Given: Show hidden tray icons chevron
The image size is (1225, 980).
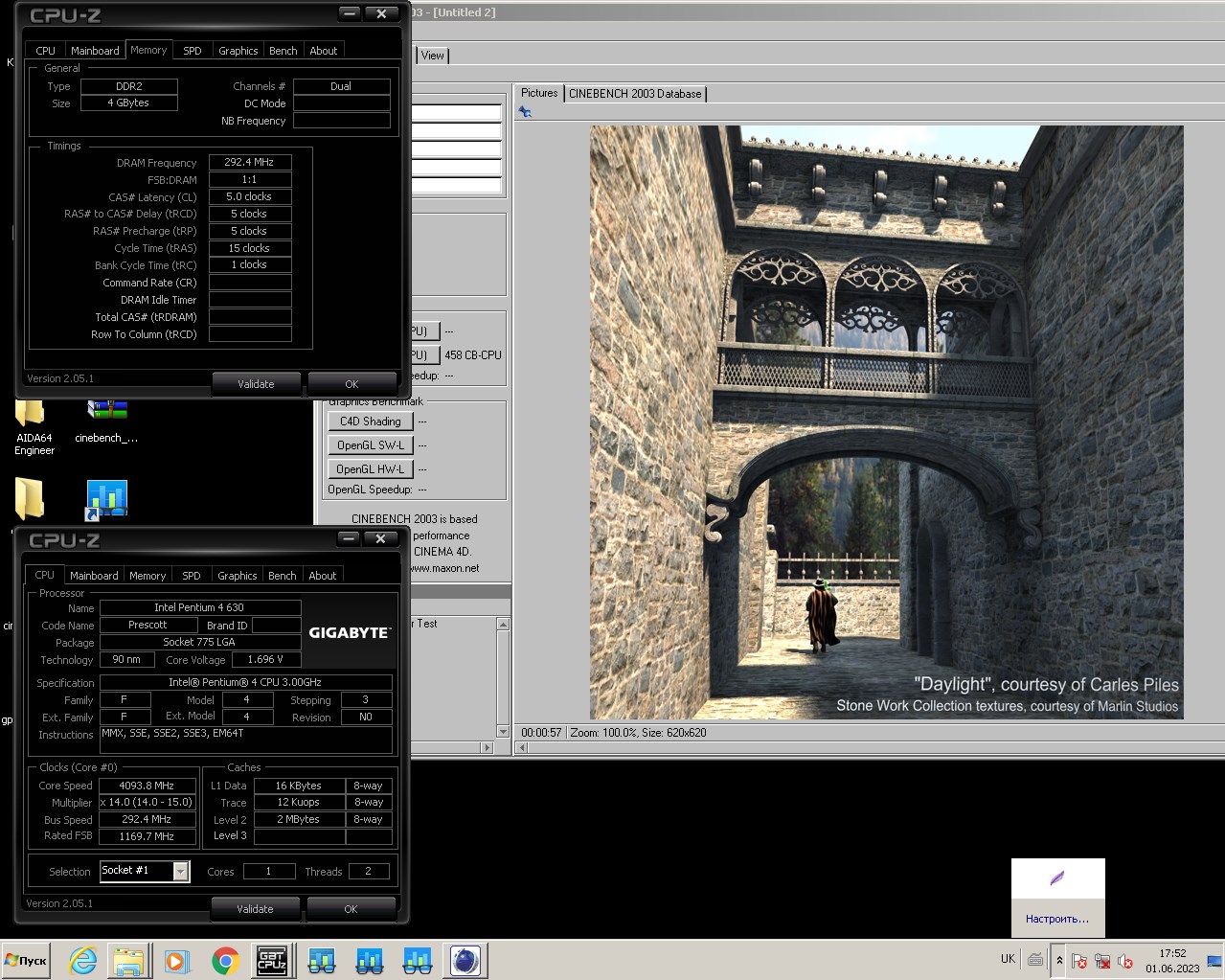Looking at the screenshot, I should tap(1059, 960).
